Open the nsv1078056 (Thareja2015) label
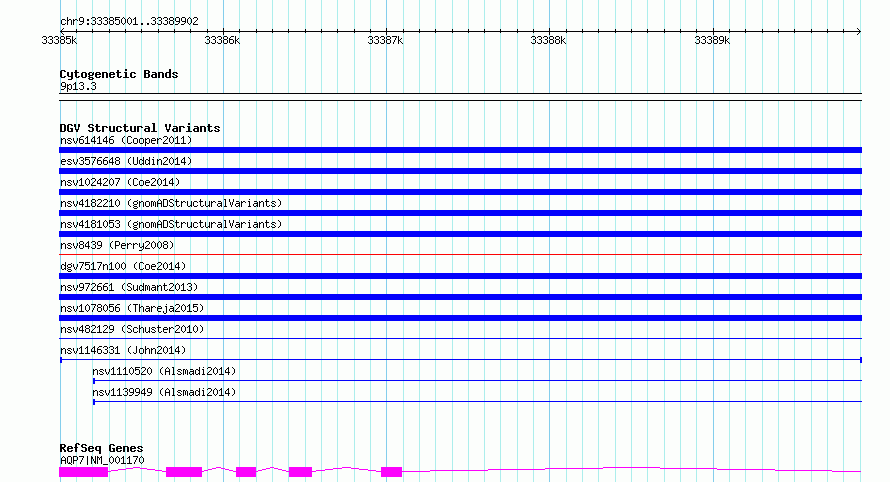 [132, 308]
